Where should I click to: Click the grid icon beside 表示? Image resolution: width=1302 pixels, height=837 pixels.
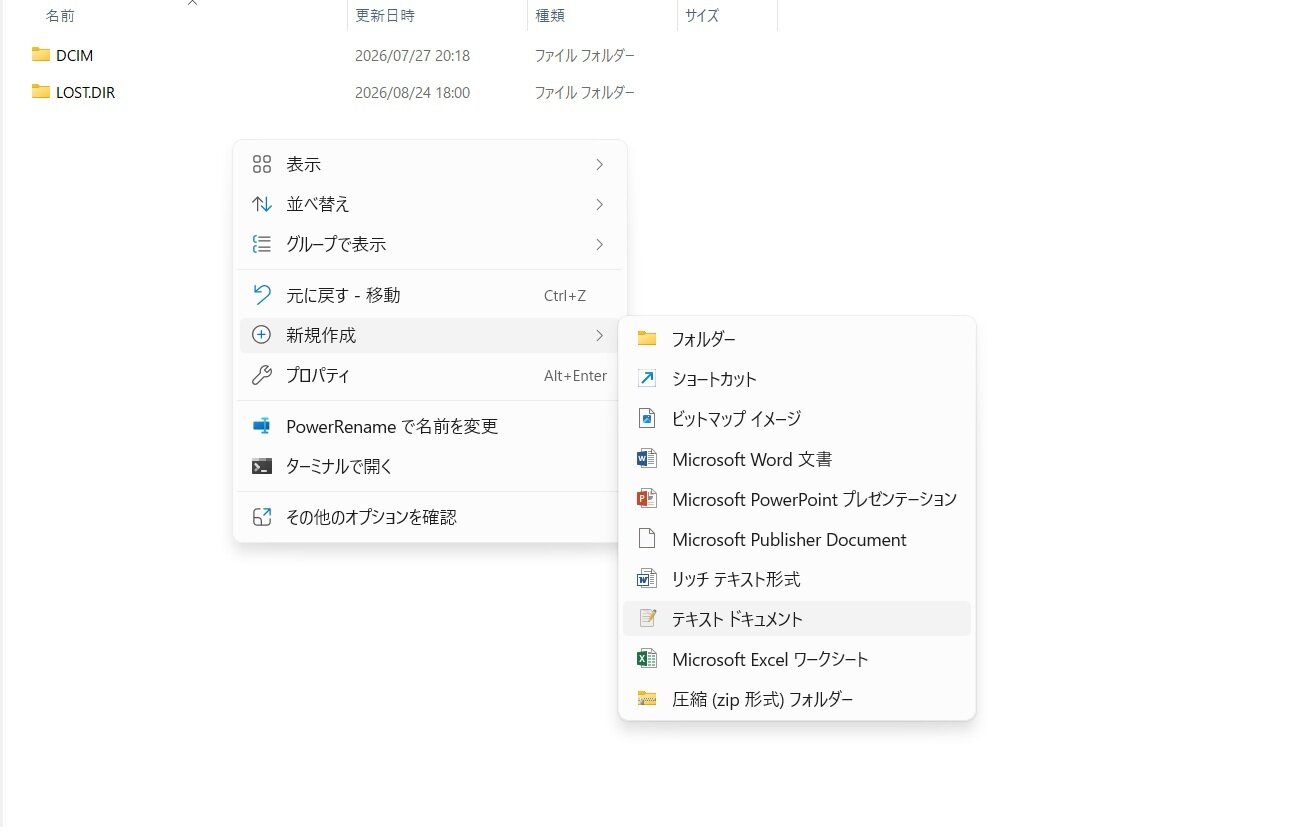coord(262,164)
